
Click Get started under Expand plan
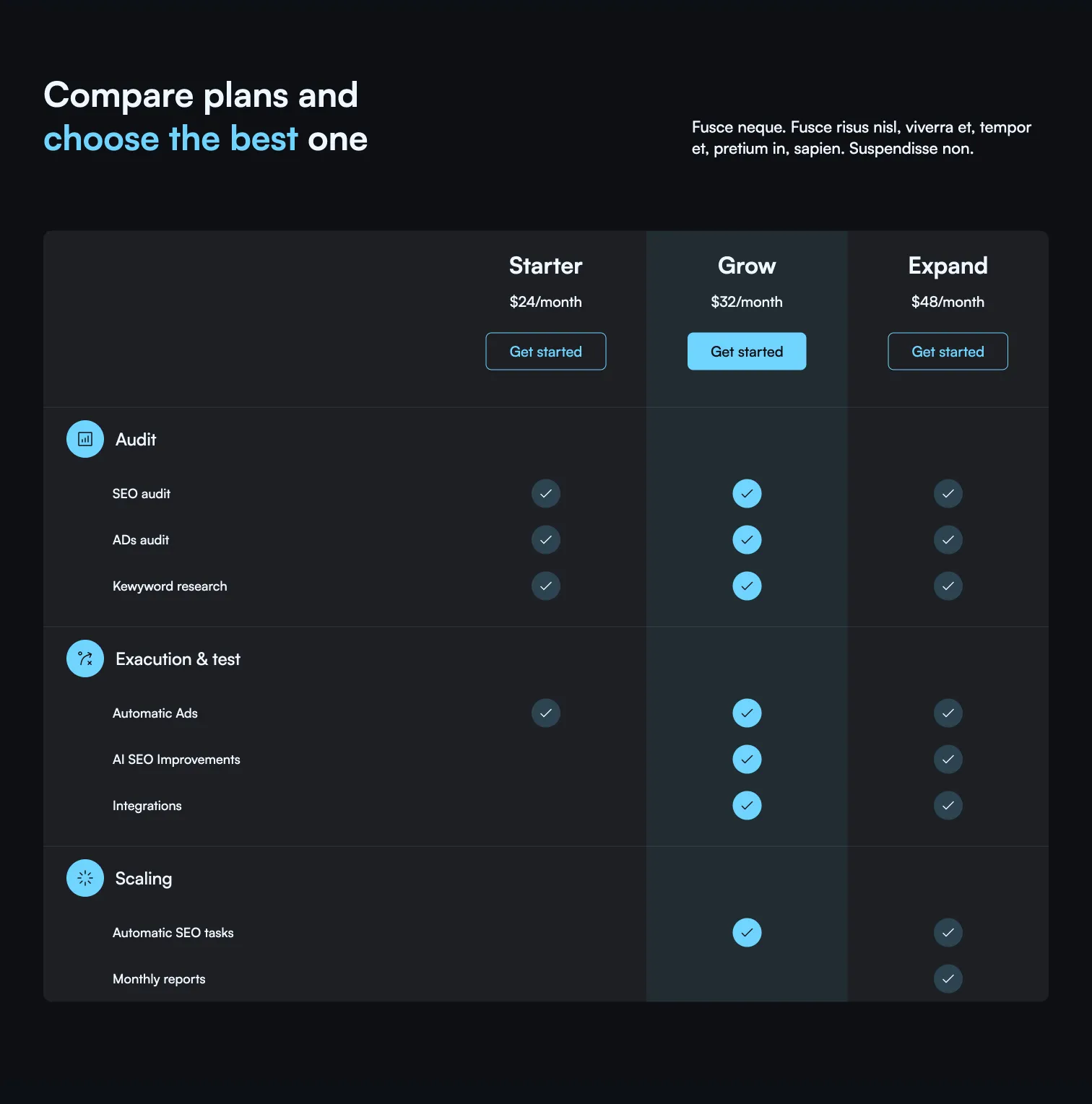coord(948,352)
